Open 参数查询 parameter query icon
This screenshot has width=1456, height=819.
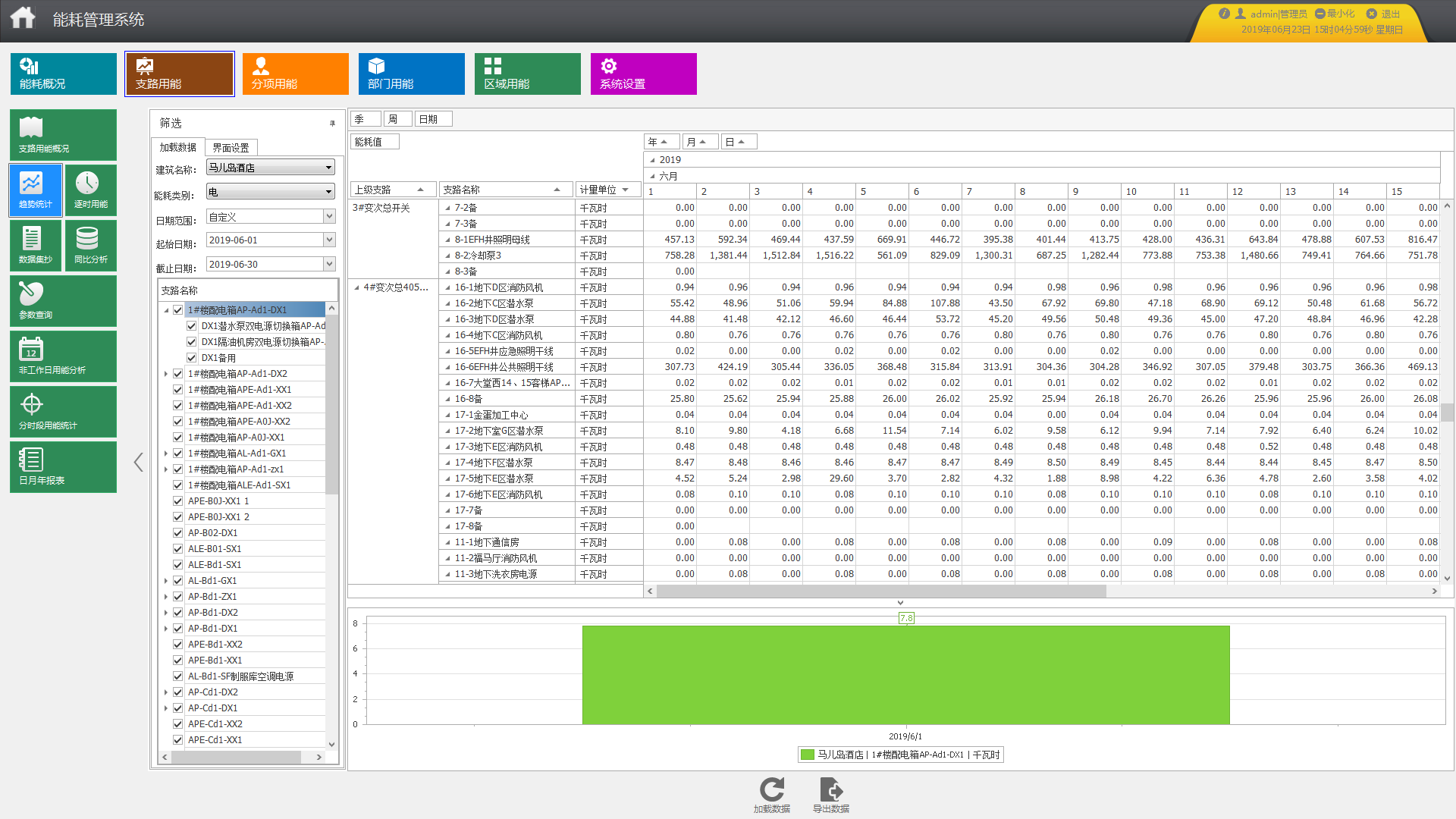pos(31,293)
